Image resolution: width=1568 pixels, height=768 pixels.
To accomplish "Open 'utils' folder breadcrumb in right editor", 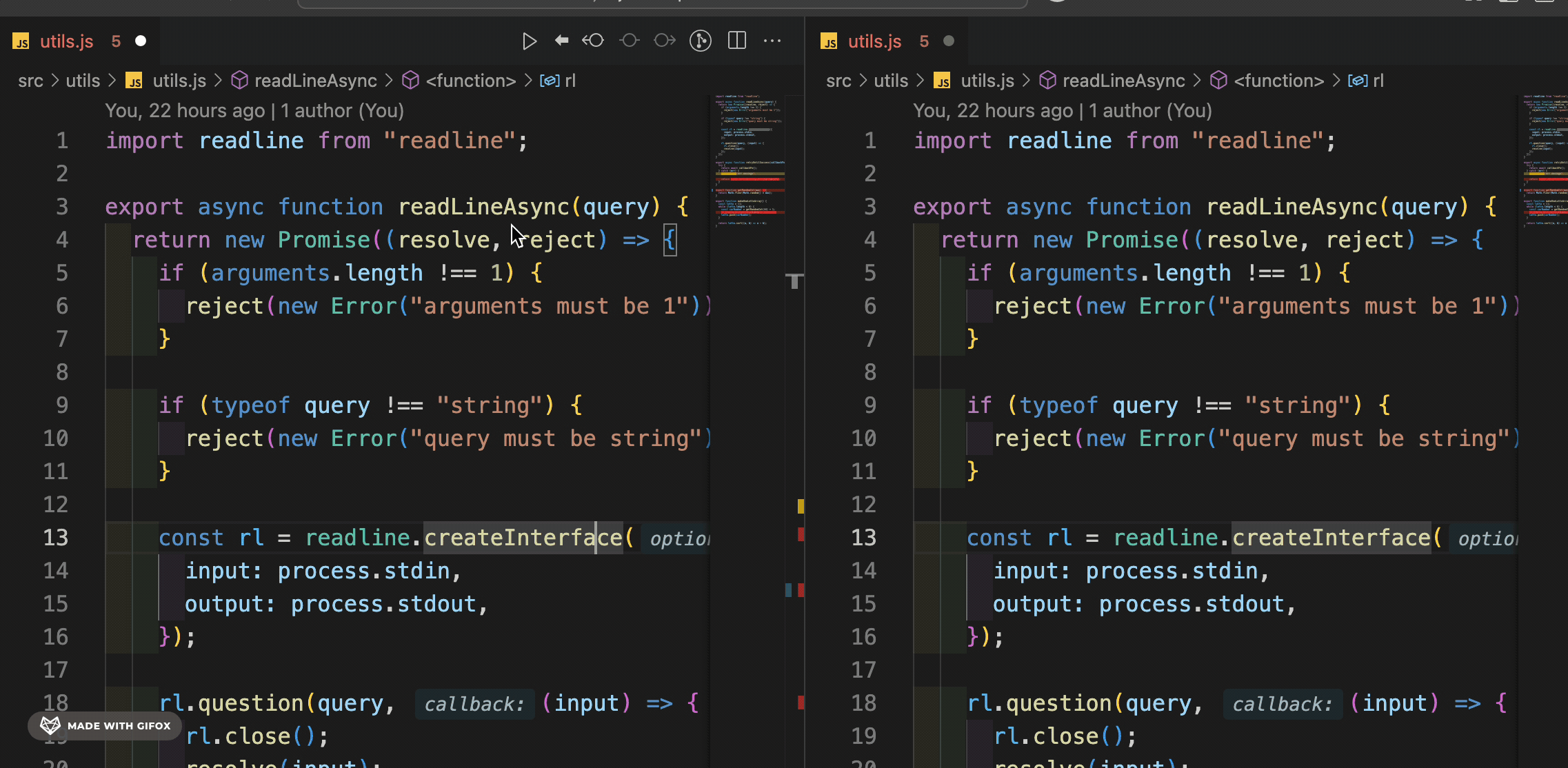I will point(891,81).
